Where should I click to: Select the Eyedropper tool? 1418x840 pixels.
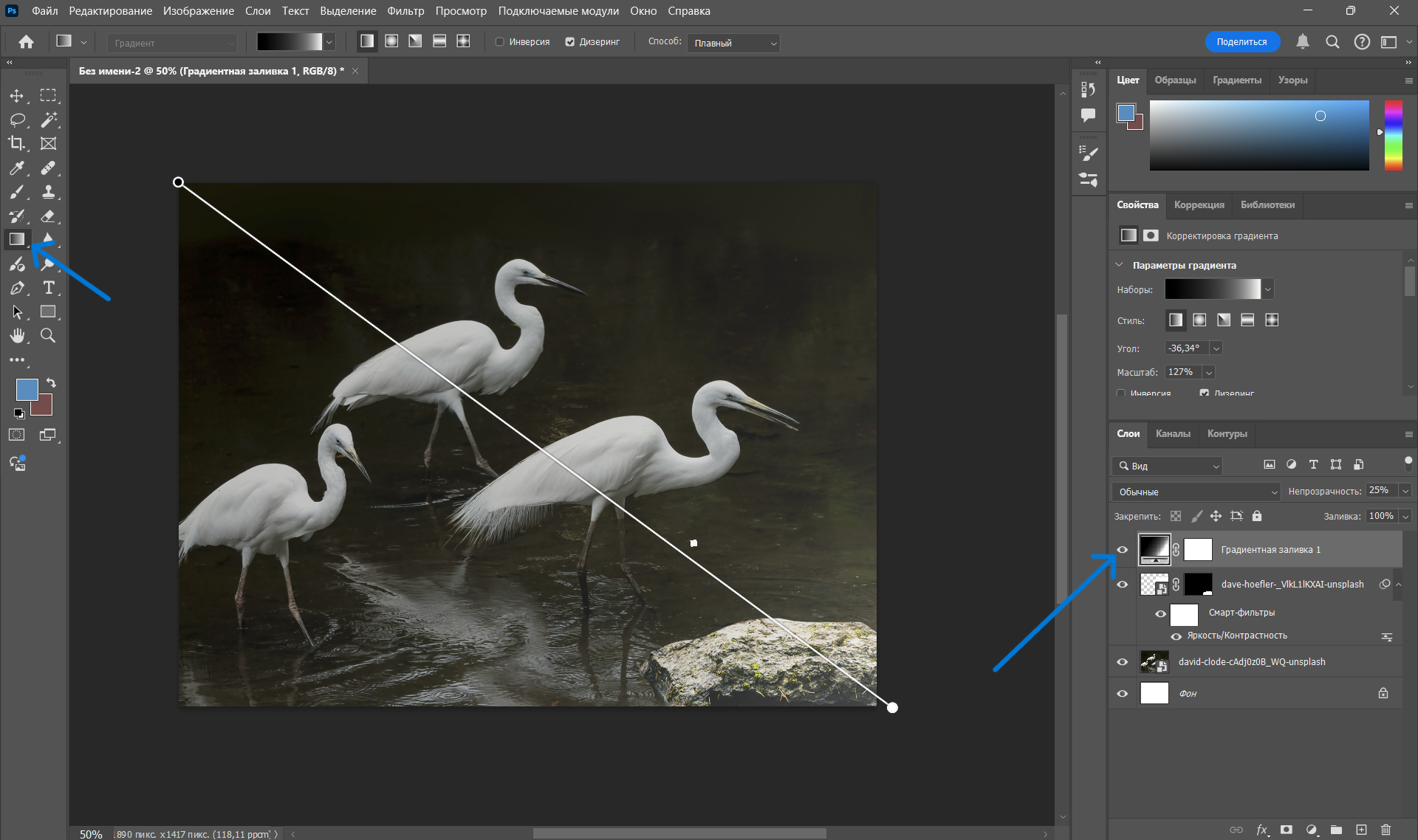click(17, 168)
